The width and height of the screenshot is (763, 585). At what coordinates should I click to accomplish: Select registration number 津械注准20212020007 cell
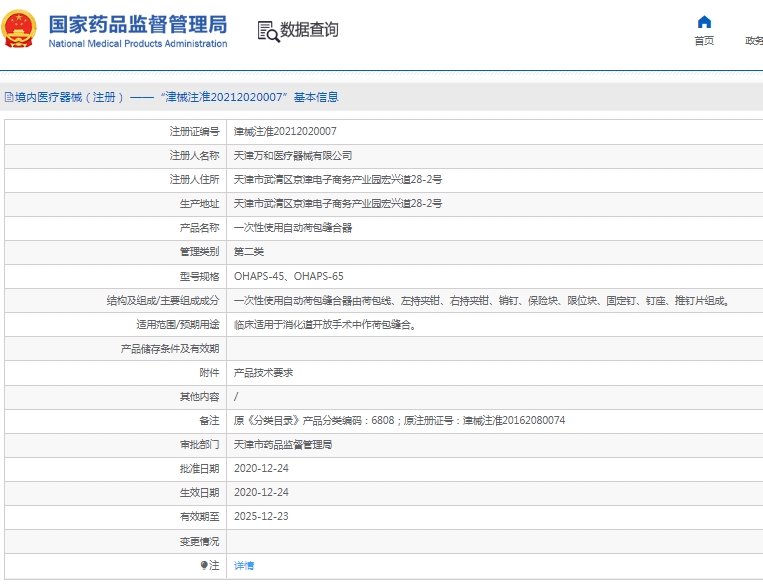[x=285, y=131]
